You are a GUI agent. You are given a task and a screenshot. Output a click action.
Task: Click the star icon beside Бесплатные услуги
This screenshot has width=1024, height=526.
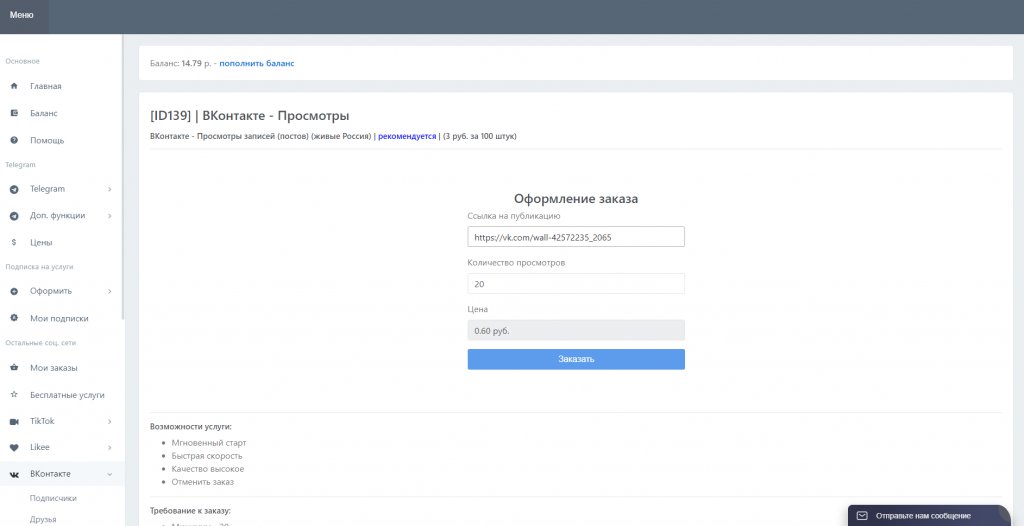click(x=14, y=395)
